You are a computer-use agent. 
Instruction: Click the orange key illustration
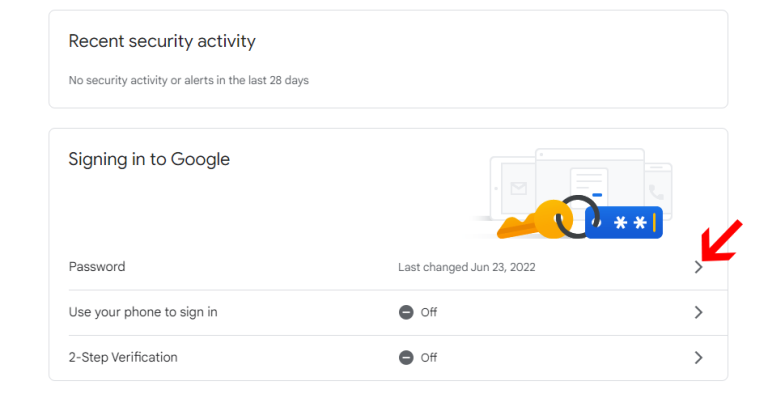pos(534,220)
